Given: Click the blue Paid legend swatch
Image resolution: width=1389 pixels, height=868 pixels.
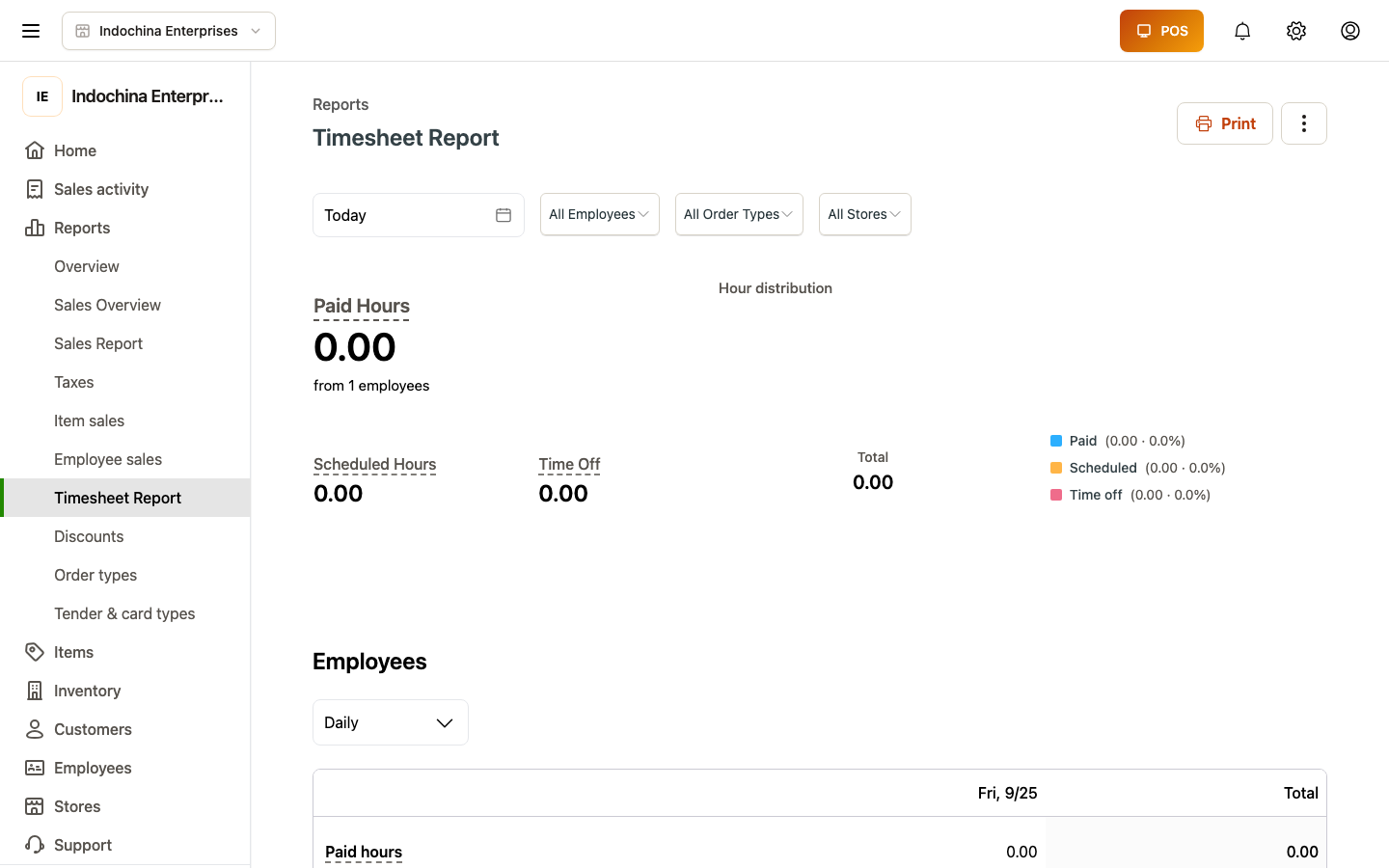Looking at the screenshot, I should [x=1056, y=441].
